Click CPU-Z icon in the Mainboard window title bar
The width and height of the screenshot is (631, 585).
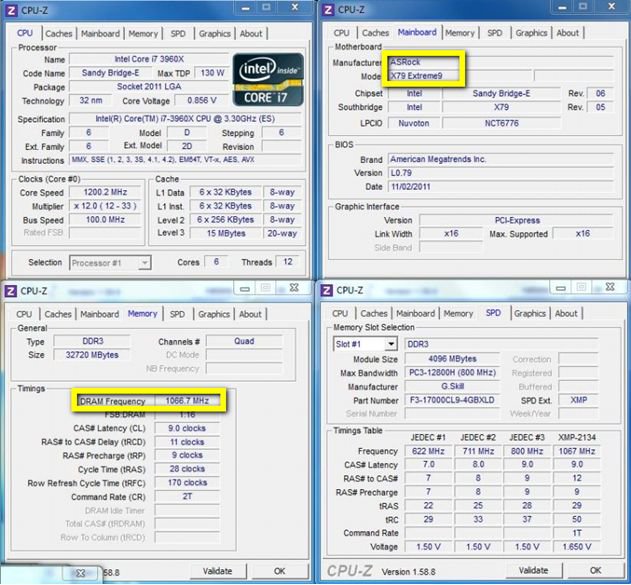328,10
